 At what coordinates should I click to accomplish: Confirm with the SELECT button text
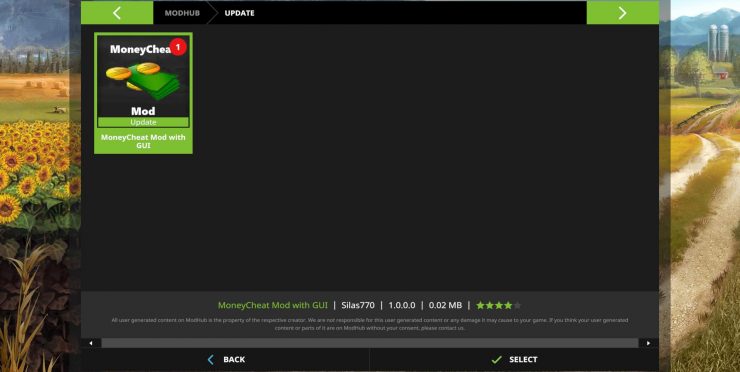pos(523,360)
